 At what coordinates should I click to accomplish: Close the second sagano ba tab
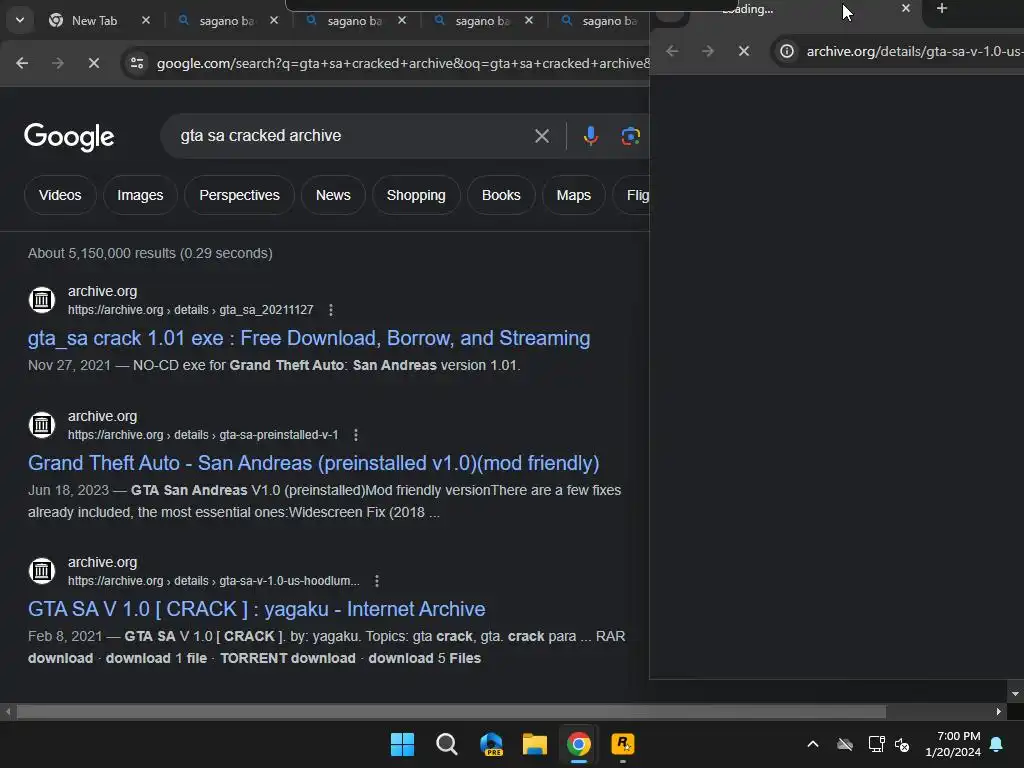click(x=402, y=21)
